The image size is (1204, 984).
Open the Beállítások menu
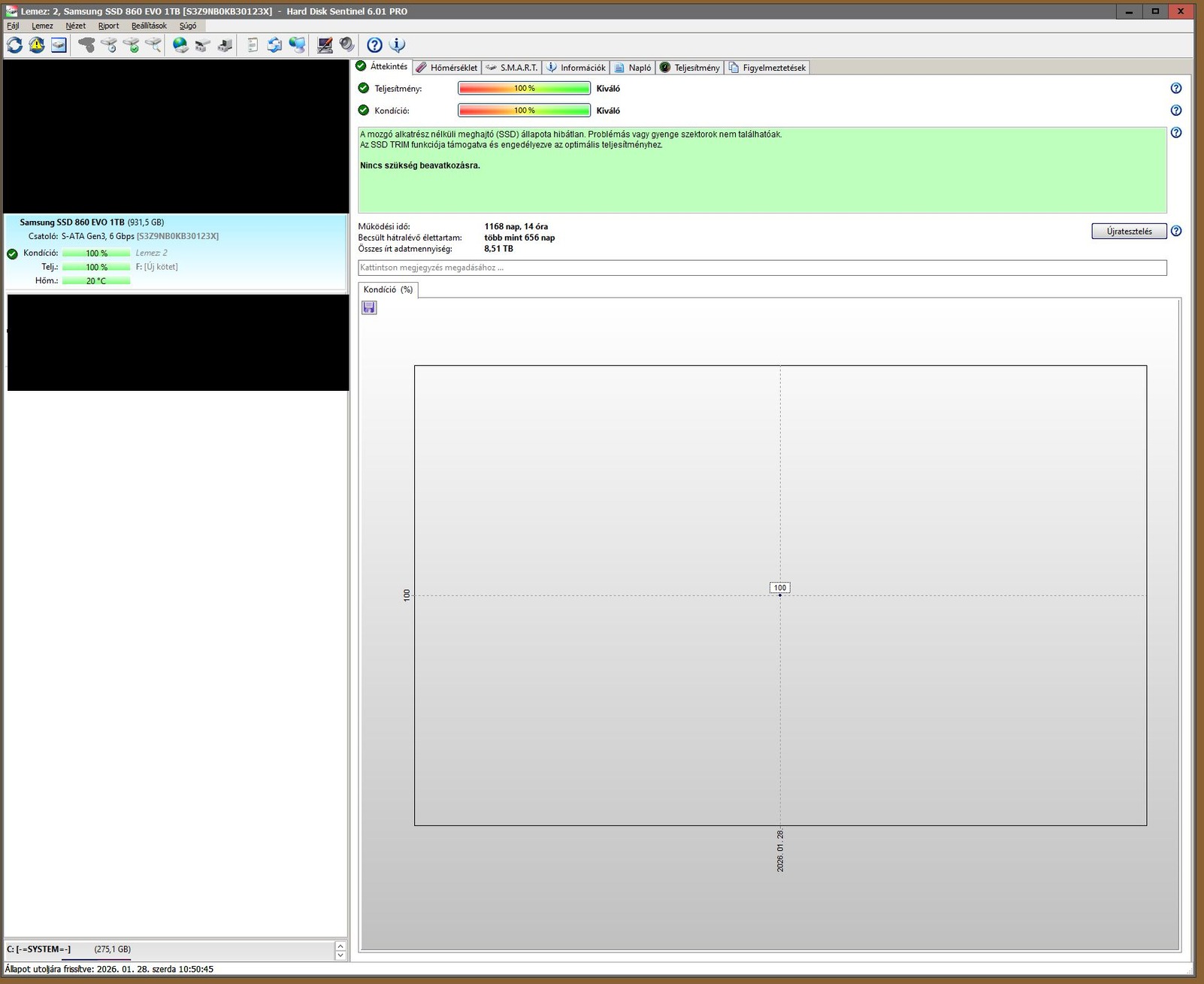pyautogui.click(x=149, y=26)
